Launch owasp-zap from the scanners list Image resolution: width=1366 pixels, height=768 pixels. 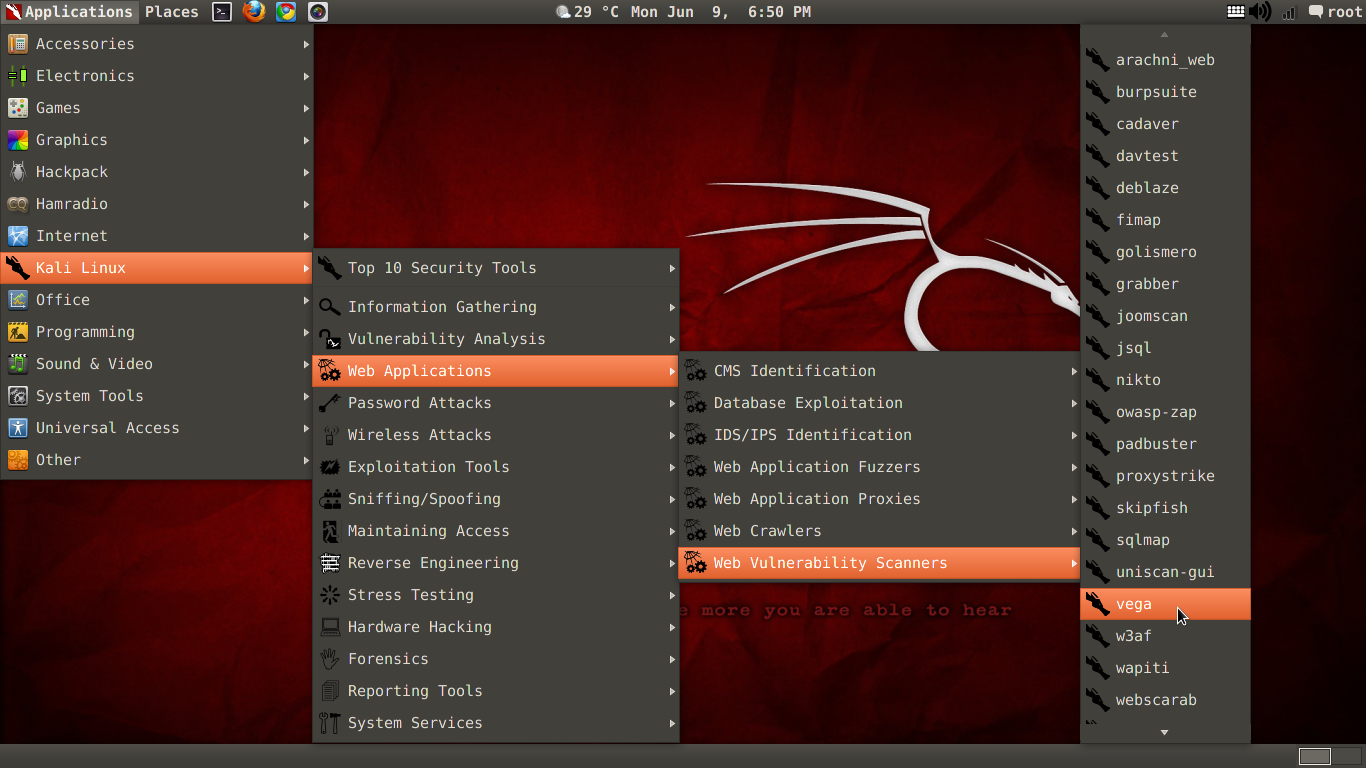1165,412
